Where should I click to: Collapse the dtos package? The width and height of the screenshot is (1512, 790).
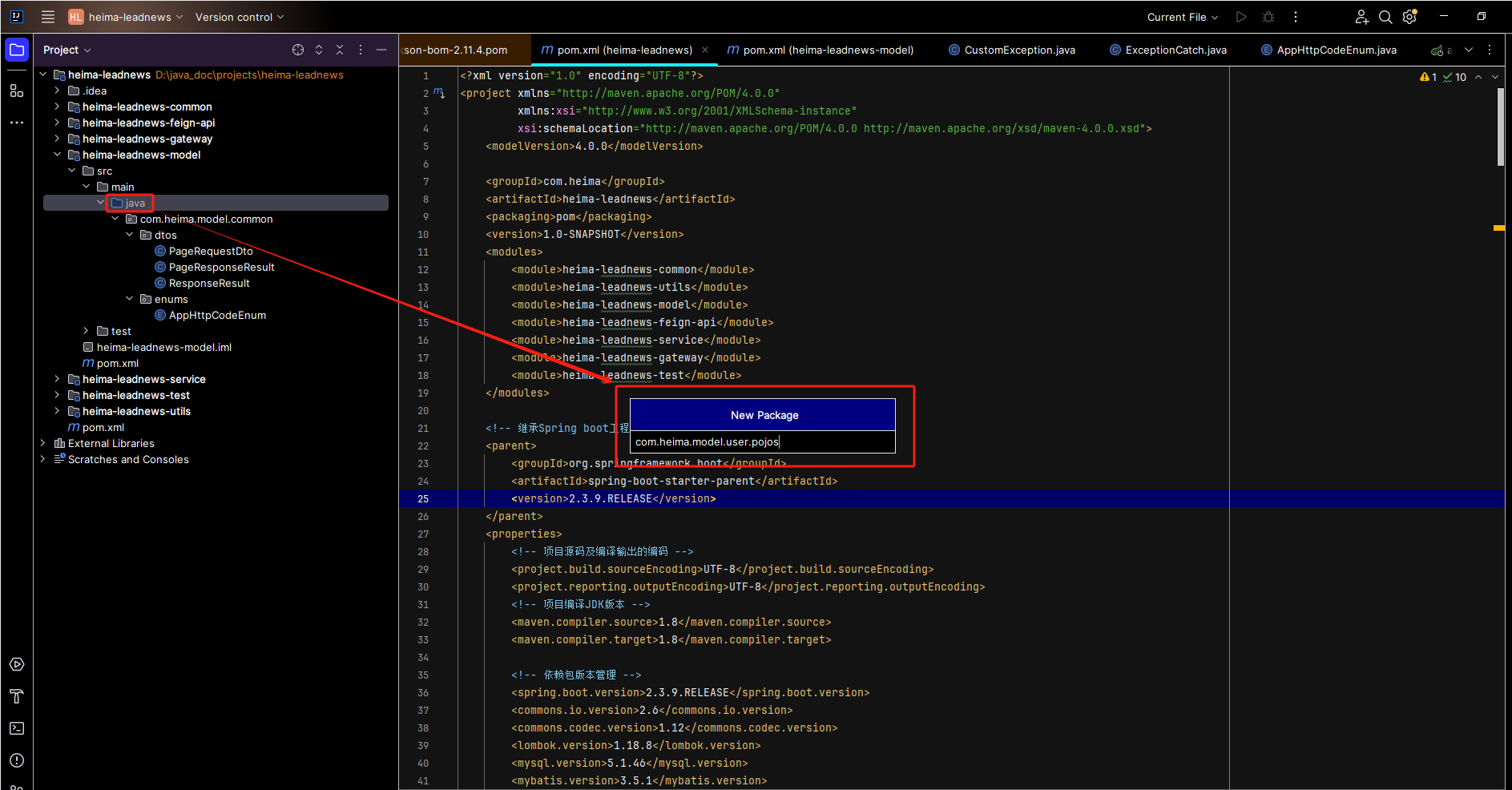click(x=130, y=235)
